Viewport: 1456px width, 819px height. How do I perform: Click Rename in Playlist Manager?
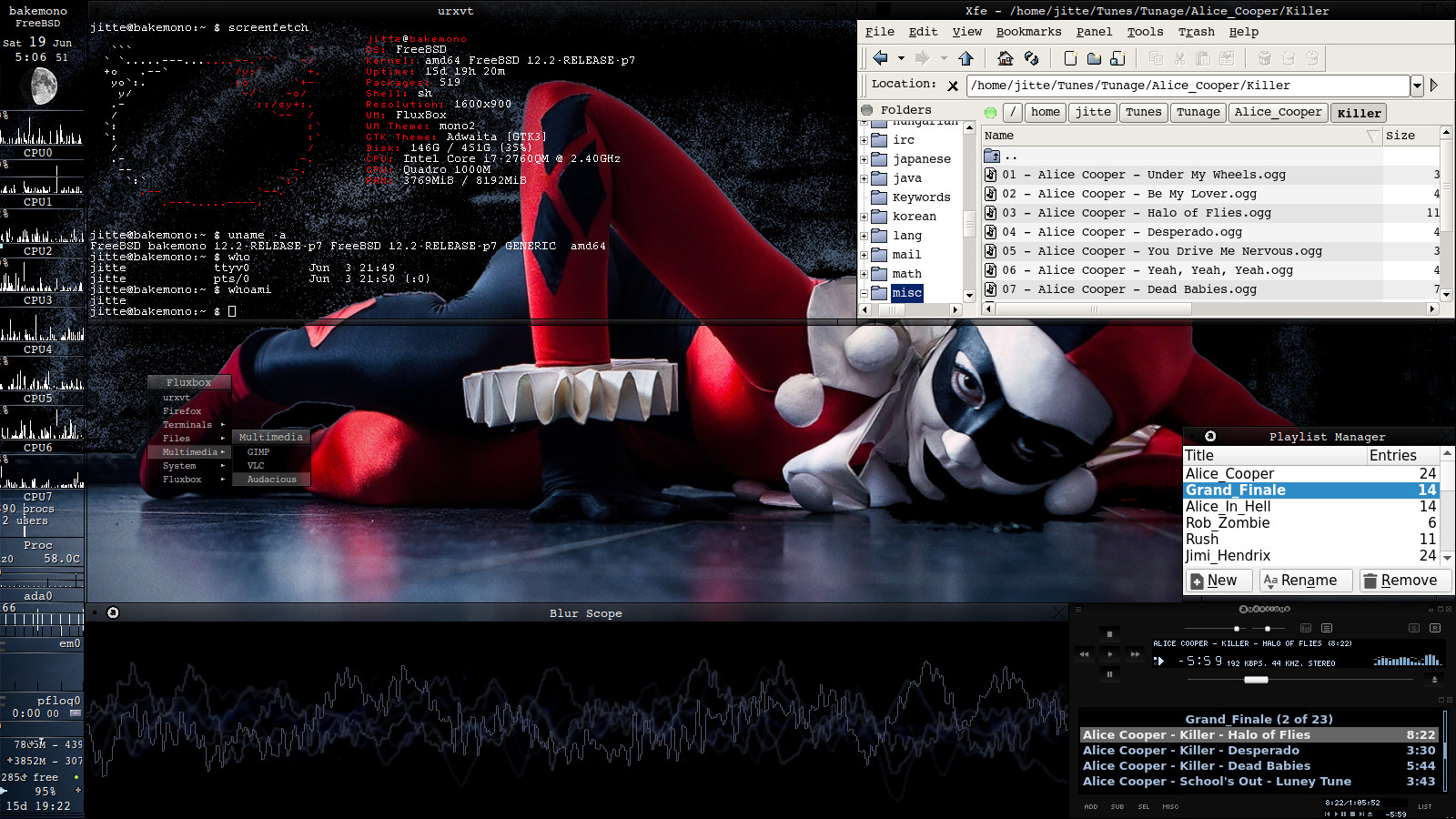click(1305, 581)
